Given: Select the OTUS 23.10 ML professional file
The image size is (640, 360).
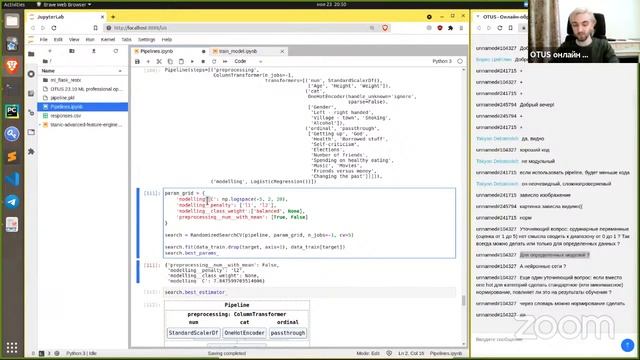Looking at the screenshot, I should (82, 89).
